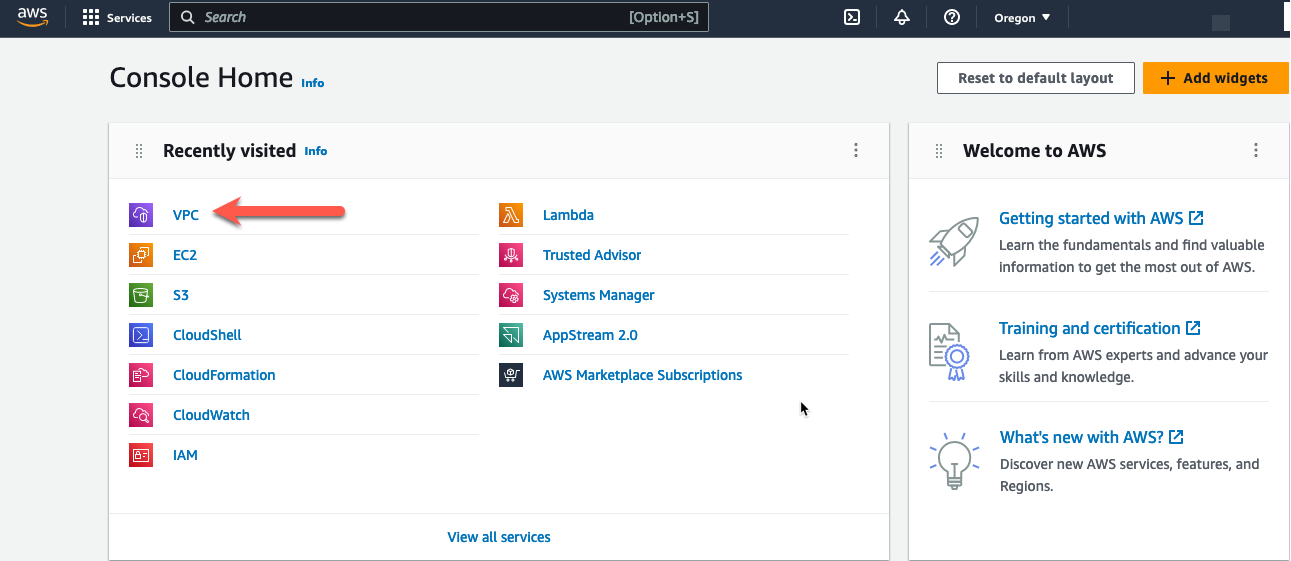Click the Add widgets button

coord(1216,78)
